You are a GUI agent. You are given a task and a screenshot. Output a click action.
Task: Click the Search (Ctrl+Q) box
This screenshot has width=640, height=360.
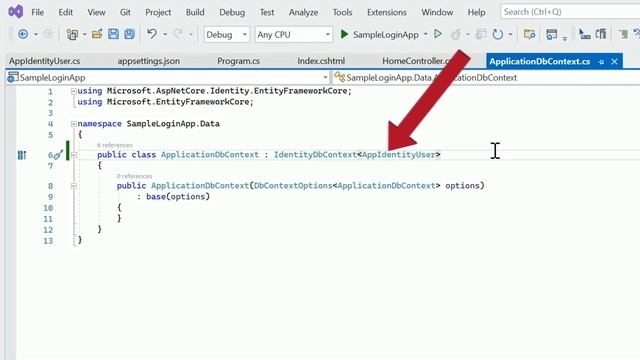coord(570,12)
